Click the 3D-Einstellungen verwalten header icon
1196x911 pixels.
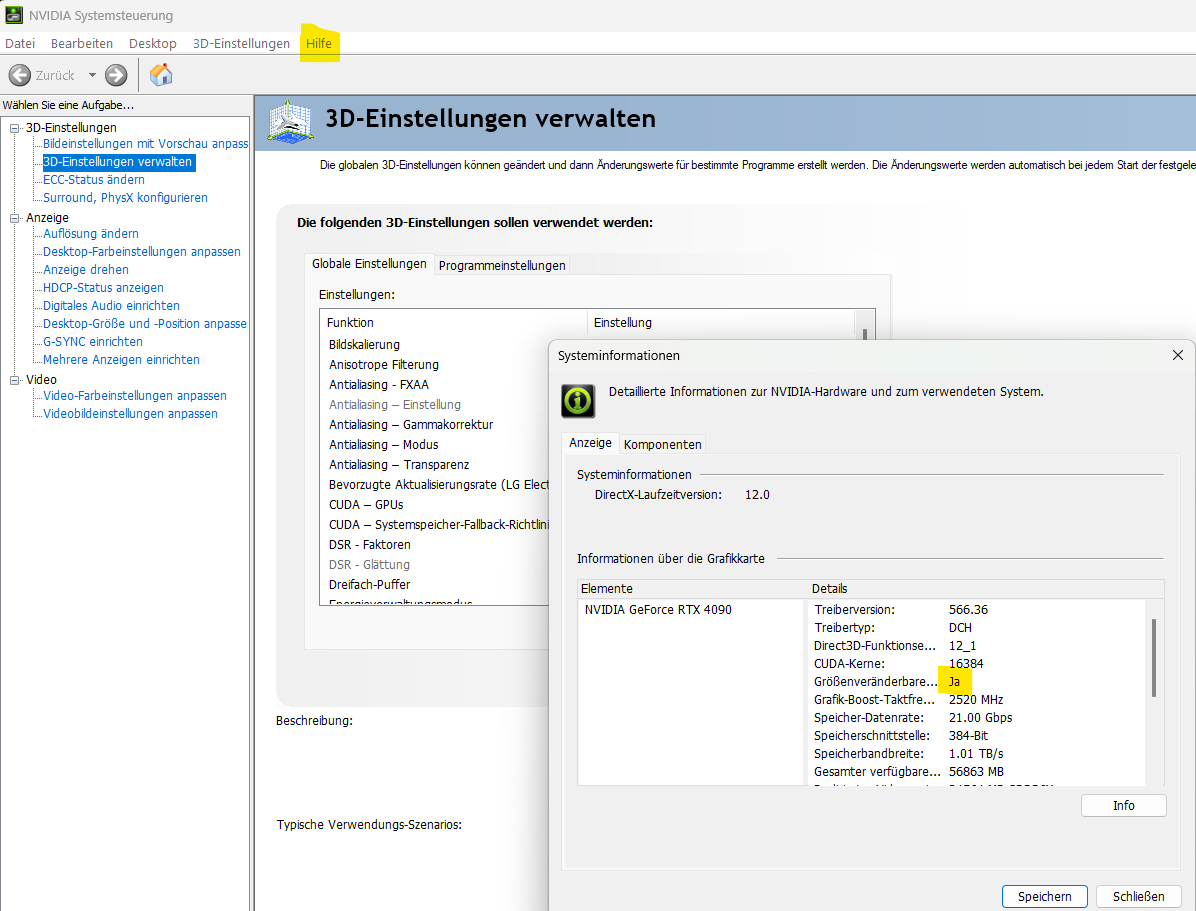point(290,121)
